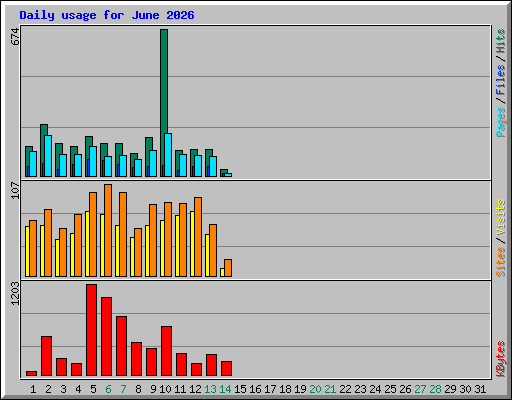Click green weekend day label '21'

pyautogui.click(x=330, y=389)
